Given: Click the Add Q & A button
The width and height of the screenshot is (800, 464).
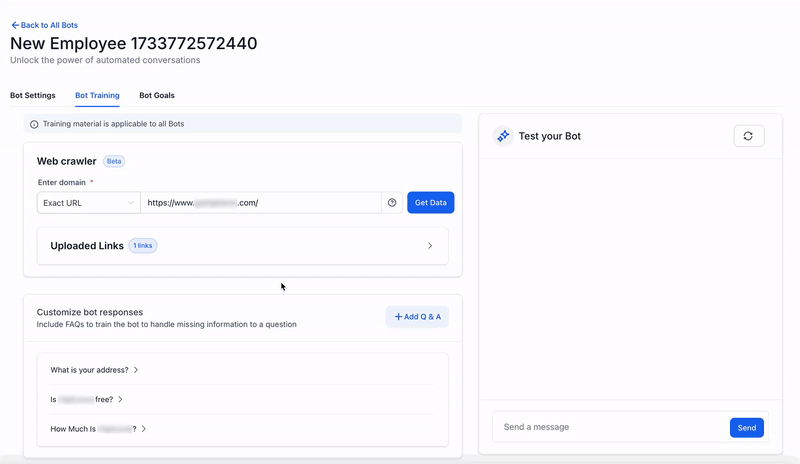Looking at the screenshot, I should click(x=417, y=316).
